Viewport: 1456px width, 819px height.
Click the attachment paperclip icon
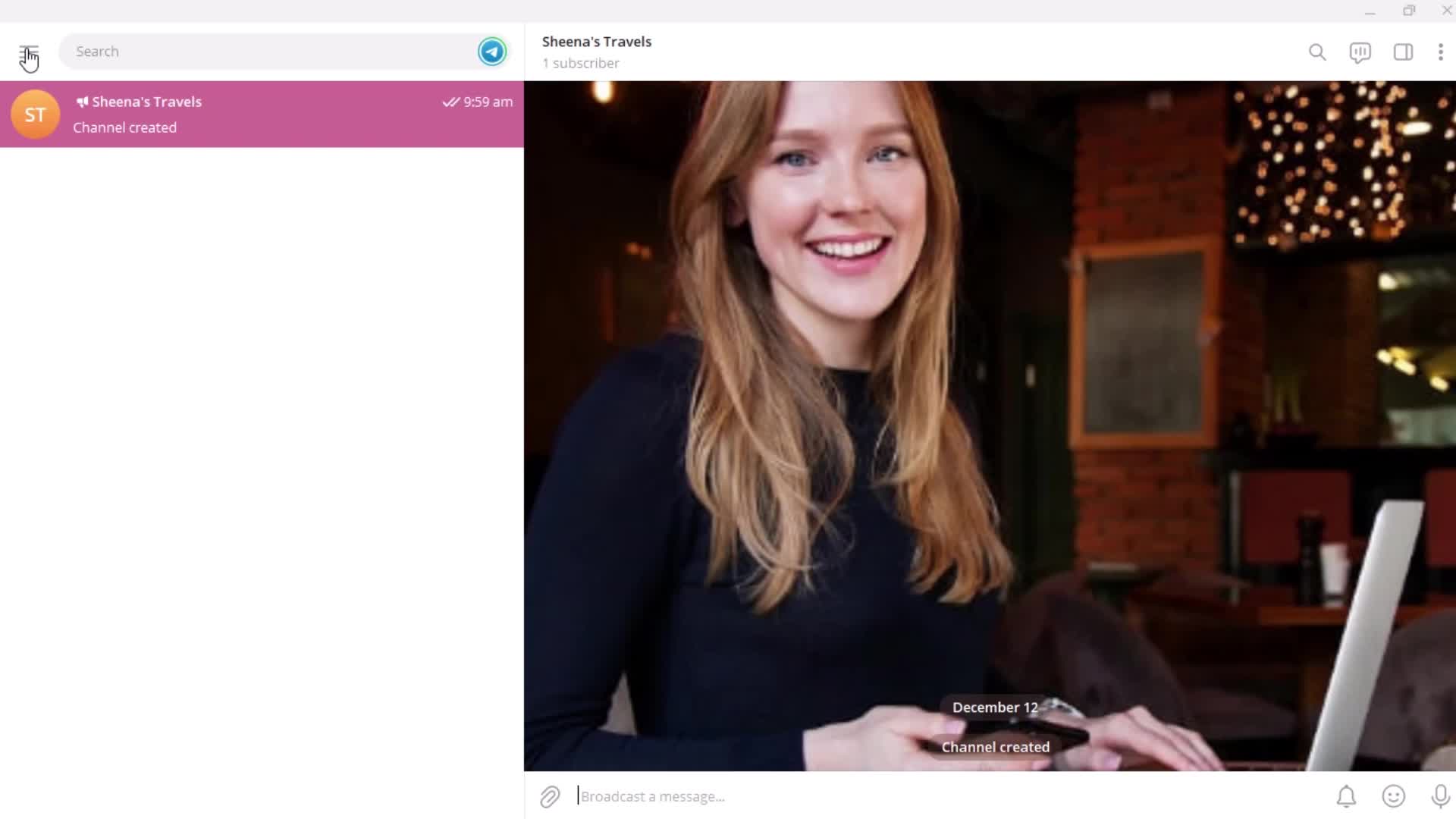[549, 796]
